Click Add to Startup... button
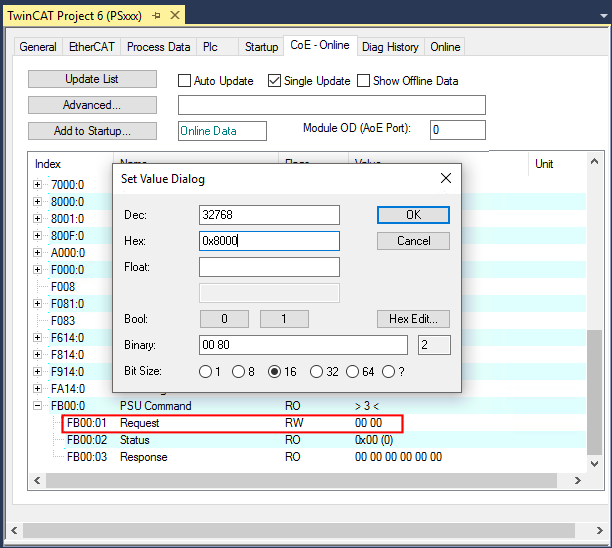The width and height of the screenshot is (612, 548). [92, 131]
